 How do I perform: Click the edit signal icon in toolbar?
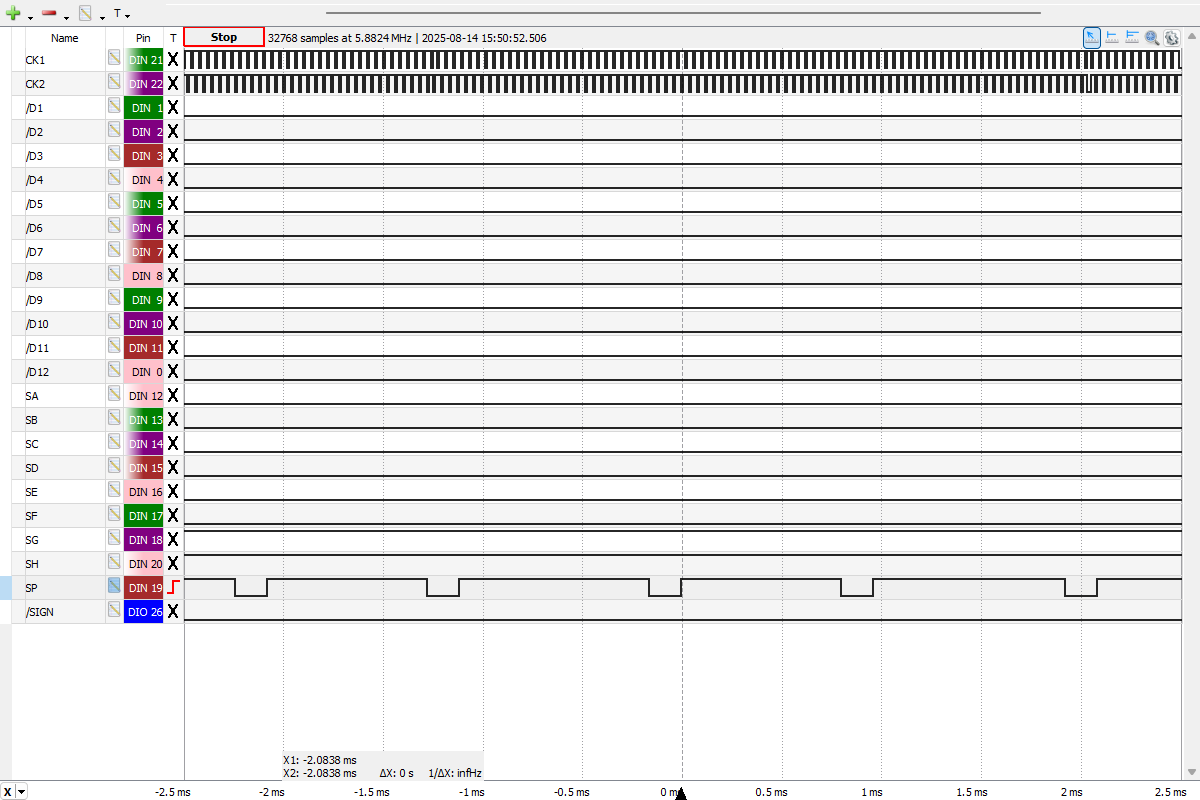click(x=86, y=14)
